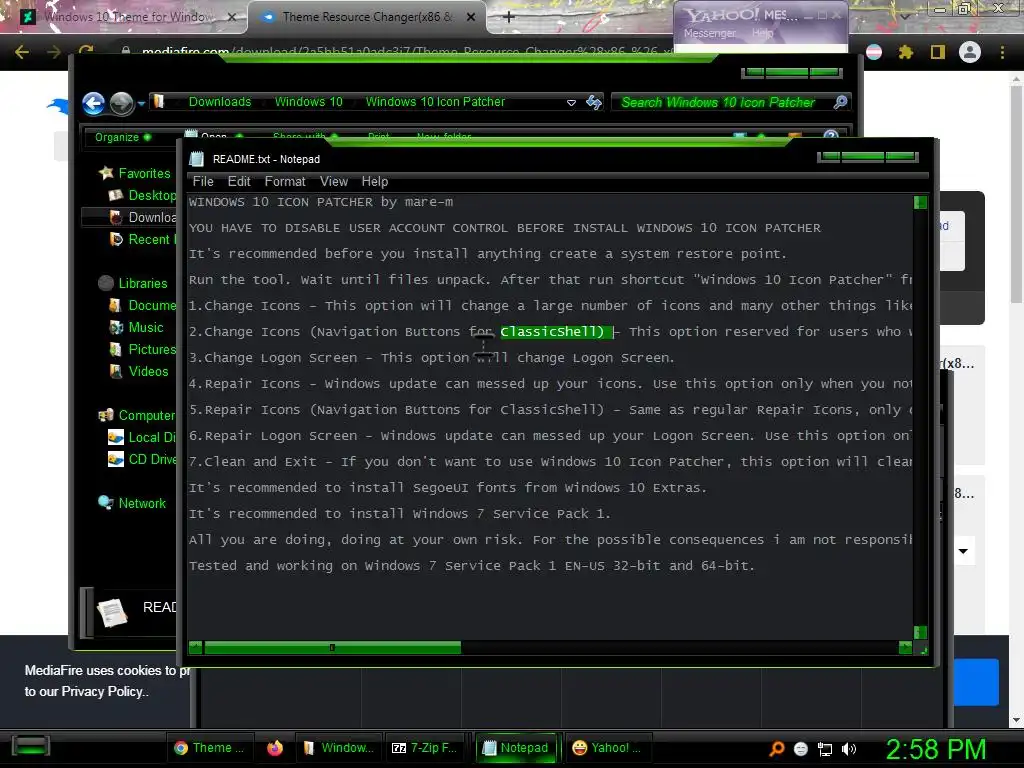Close the Theme Resource Changer browser tab
The height and width of the screenshot is (768, 1024).
[x=471, y=17]
